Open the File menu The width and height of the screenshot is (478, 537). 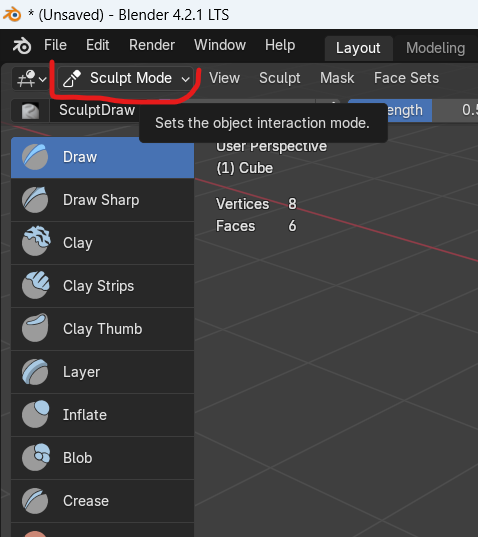[55, 45]
